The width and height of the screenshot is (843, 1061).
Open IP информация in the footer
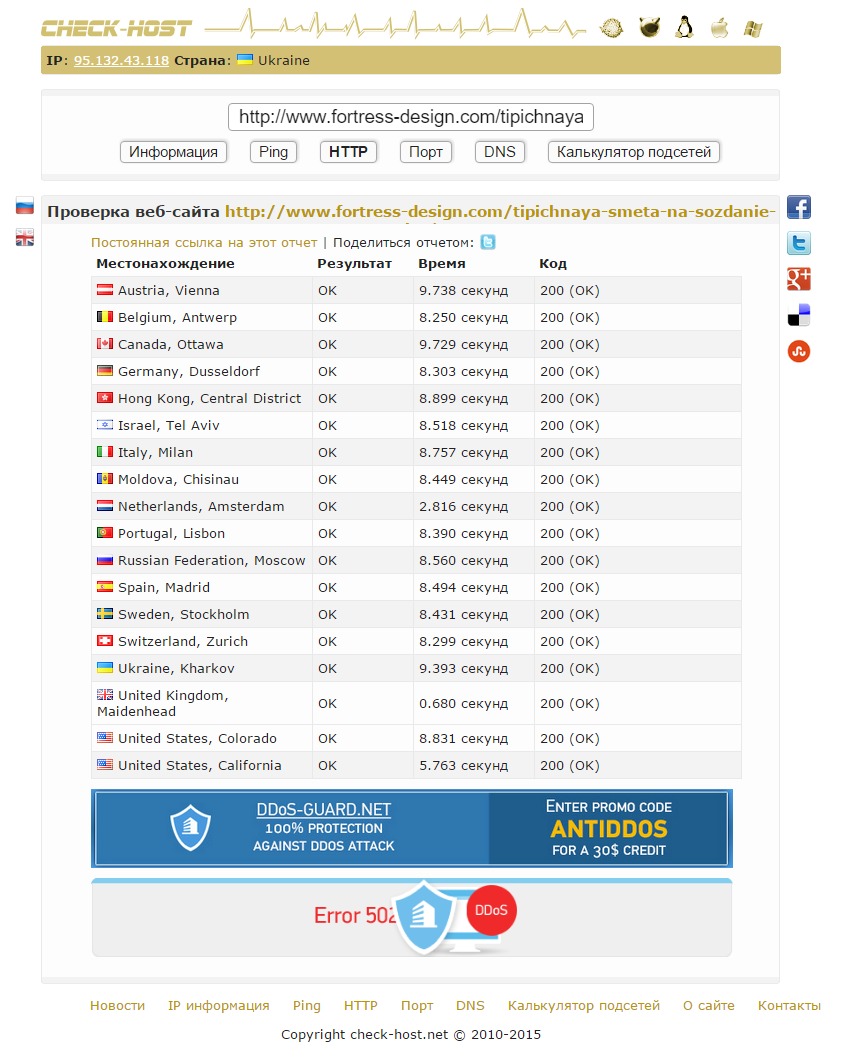click(219, 1006)
